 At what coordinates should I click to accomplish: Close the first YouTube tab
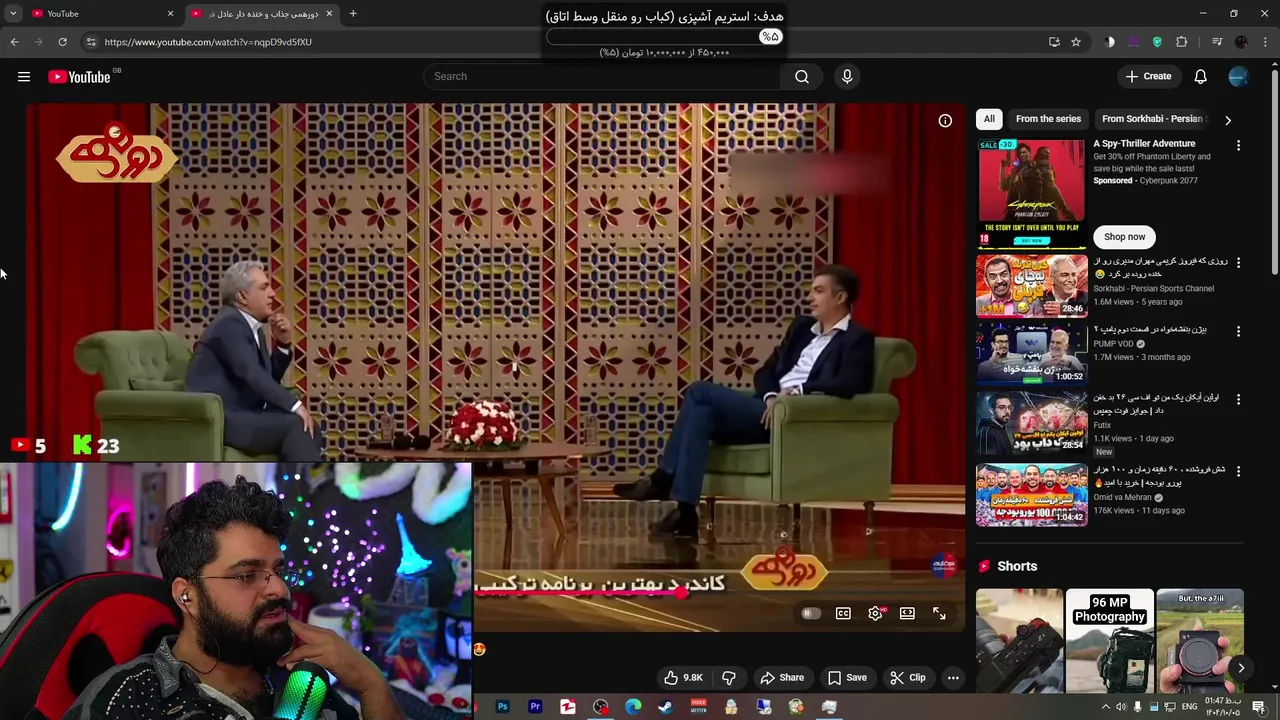click(170, 14)
